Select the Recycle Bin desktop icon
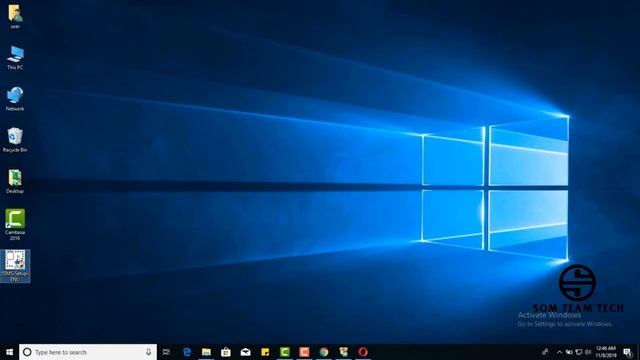 15,140
